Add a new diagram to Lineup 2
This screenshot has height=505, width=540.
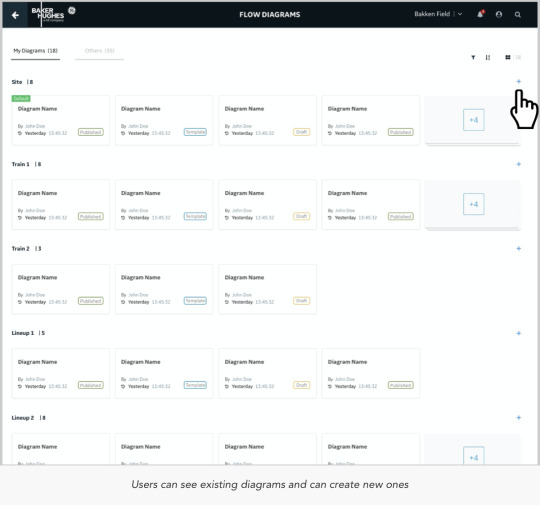coord(519,418)
